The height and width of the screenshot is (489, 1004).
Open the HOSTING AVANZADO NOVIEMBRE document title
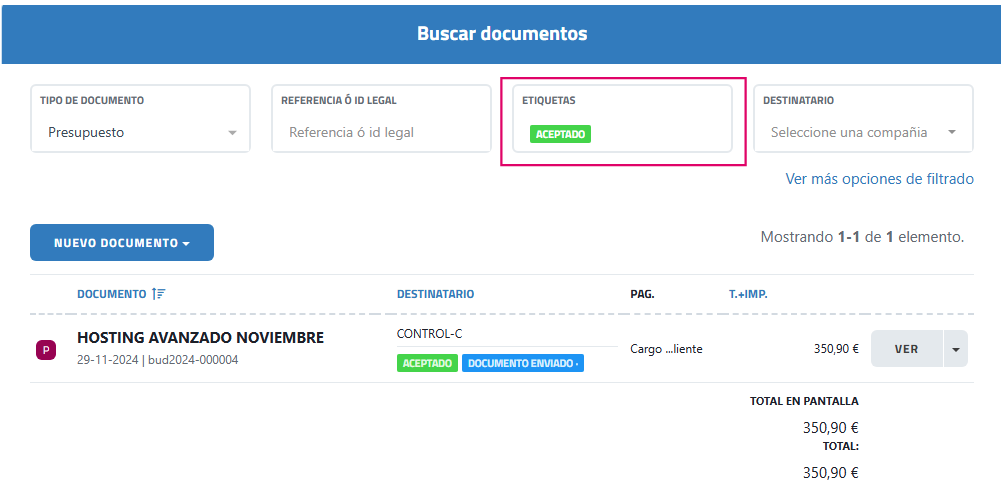point(200,338)
